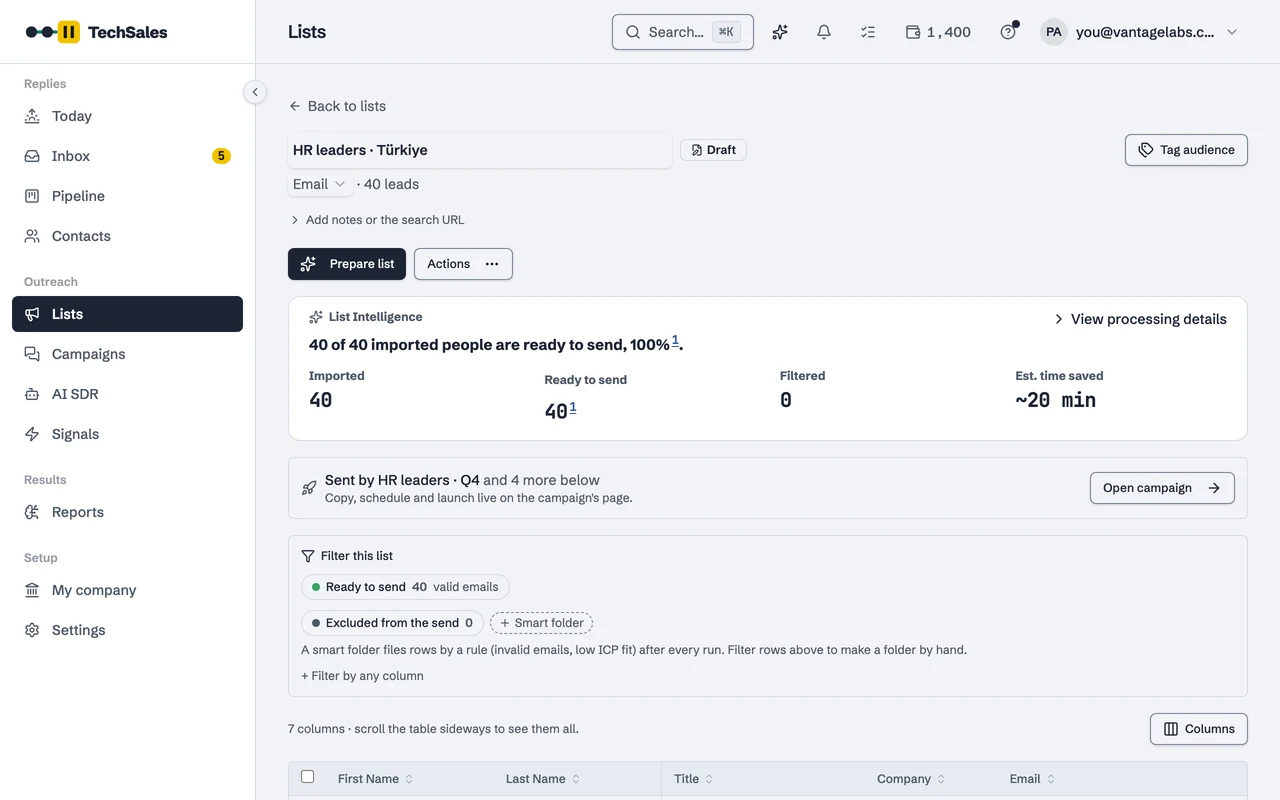Click the PA account avatar

click(x=1053, y=32)
